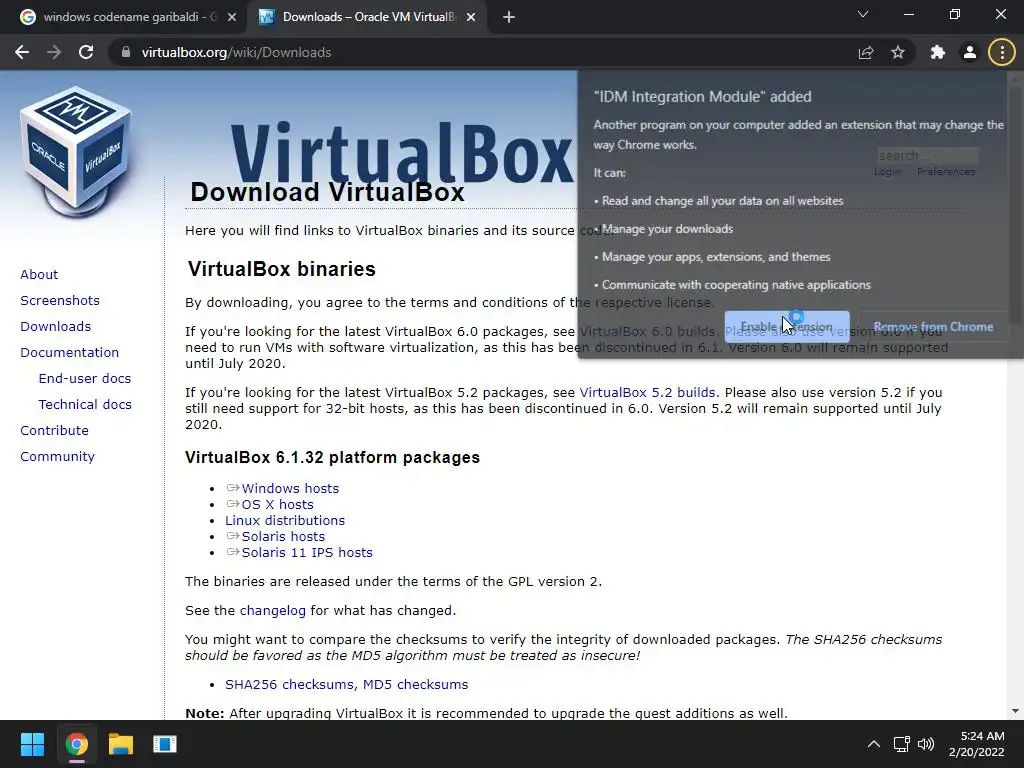
Task: Open the changelog link
Action: click(272, 611)
